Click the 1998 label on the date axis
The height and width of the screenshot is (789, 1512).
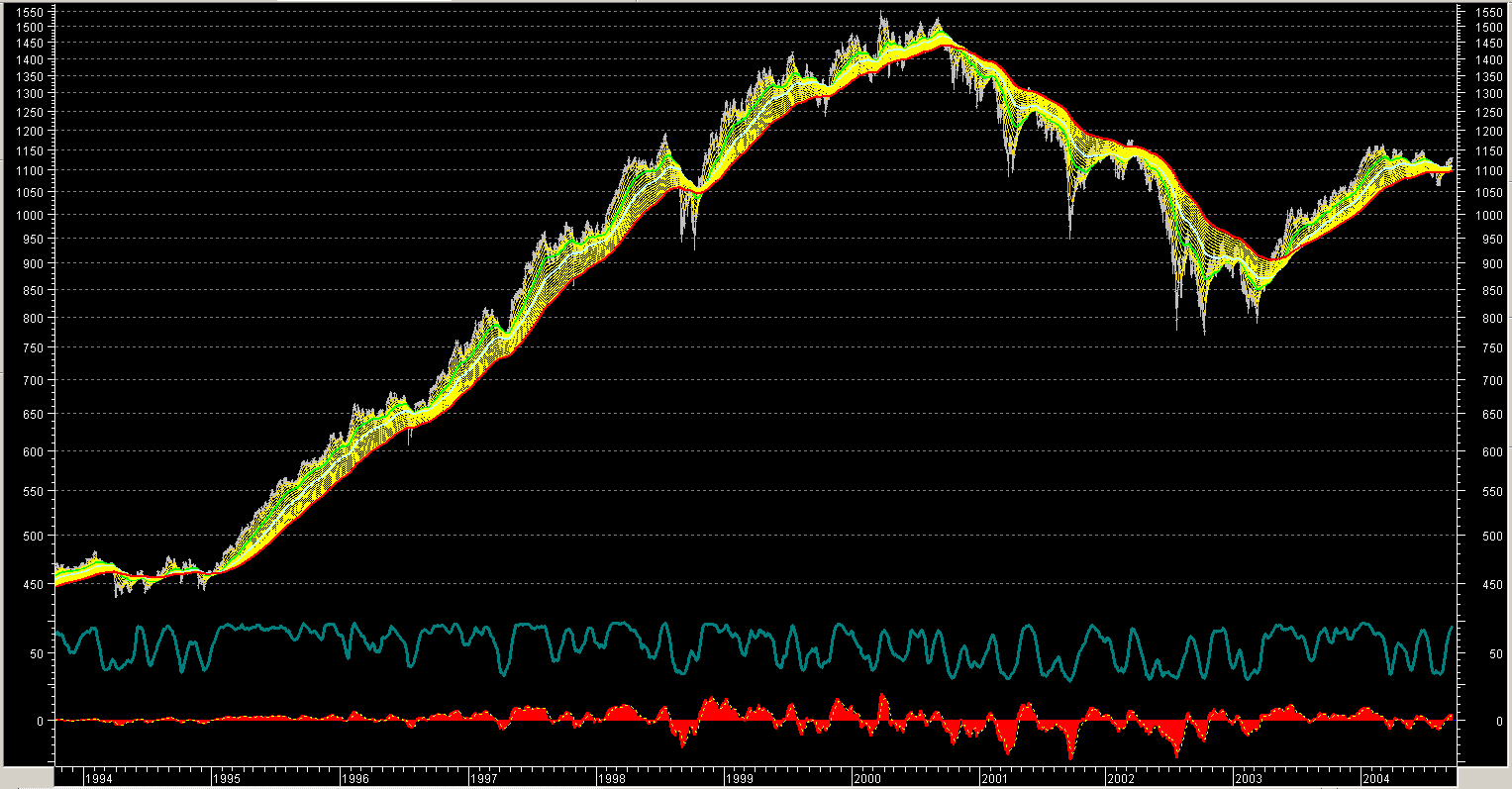tap(612, 779)
